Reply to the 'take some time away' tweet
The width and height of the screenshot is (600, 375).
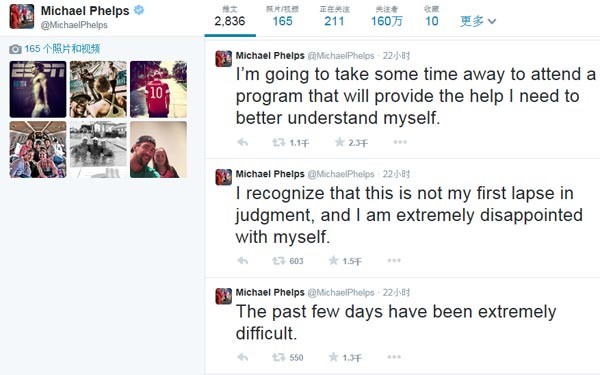pos(243,143)
